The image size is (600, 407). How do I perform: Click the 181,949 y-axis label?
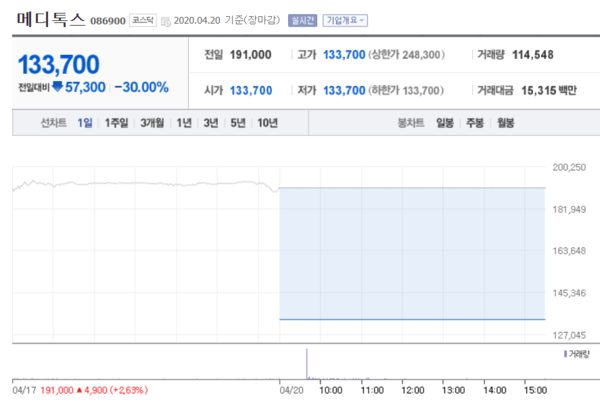[x=569, y=210]
